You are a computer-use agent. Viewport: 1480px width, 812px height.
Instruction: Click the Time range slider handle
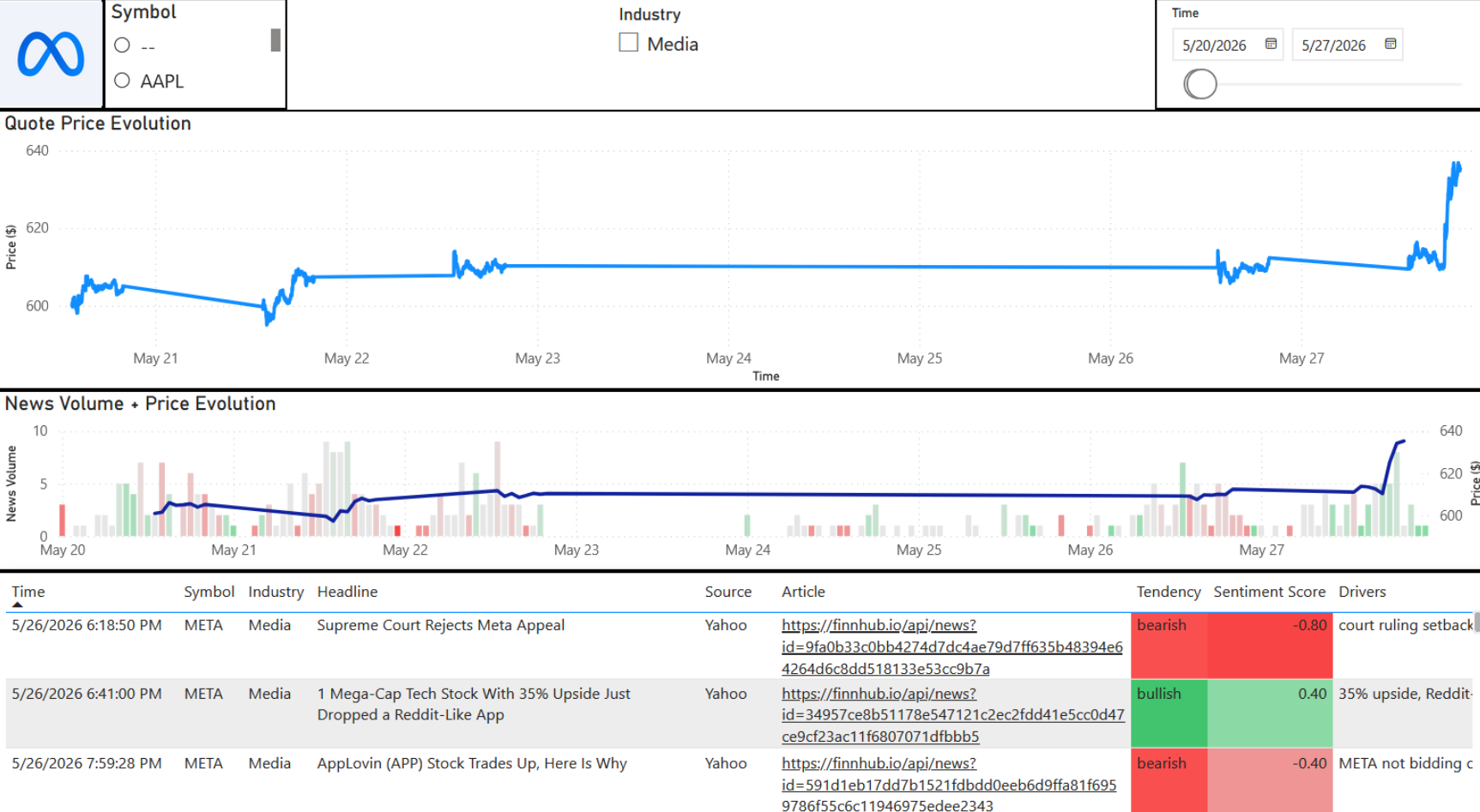pos(1200,84)
